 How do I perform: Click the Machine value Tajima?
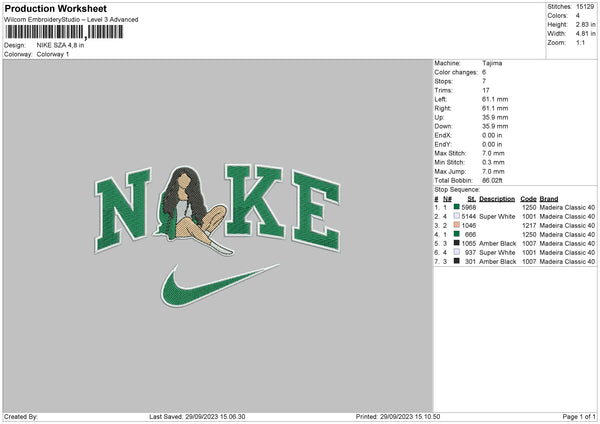pyautogui.click(x=492, y=62)
